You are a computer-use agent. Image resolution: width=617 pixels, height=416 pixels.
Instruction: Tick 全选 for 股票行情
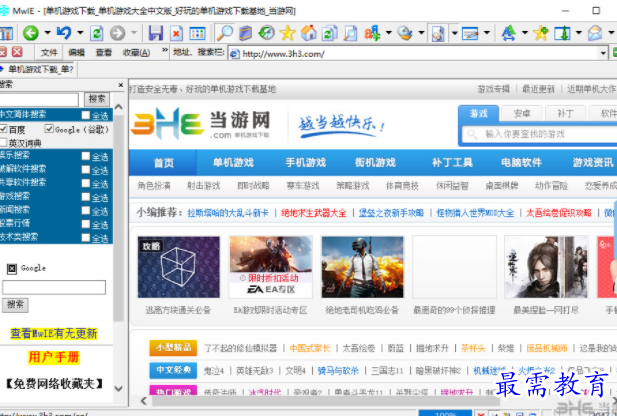(85, 224)
